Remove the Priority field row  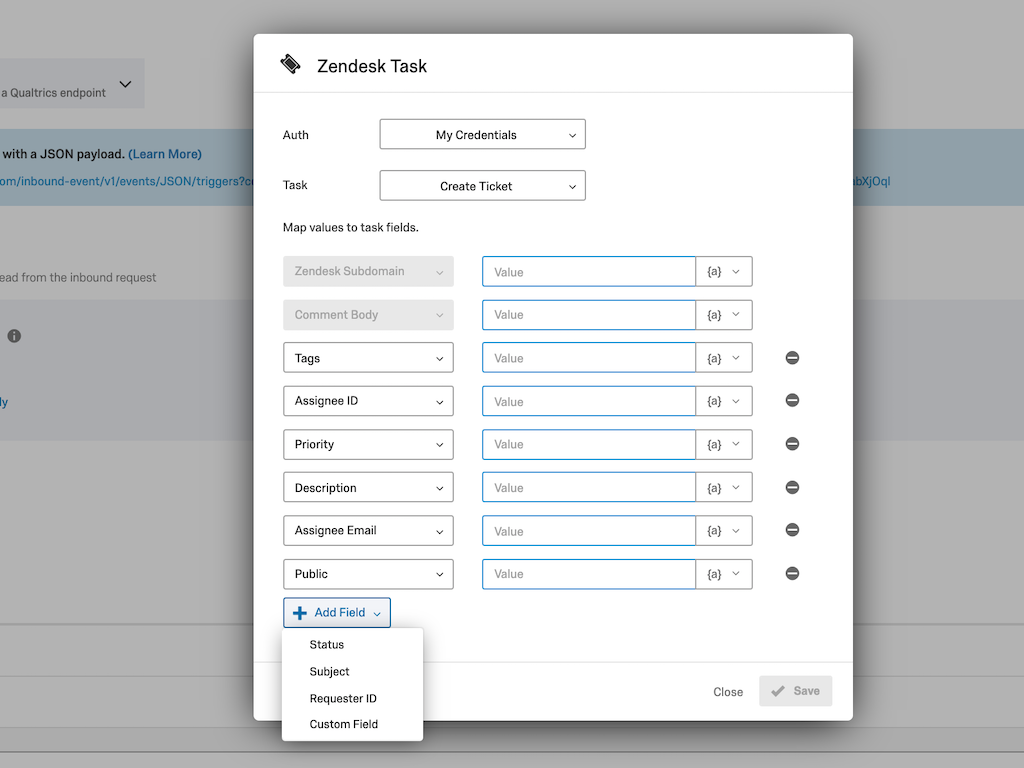[x=792, y=444]
